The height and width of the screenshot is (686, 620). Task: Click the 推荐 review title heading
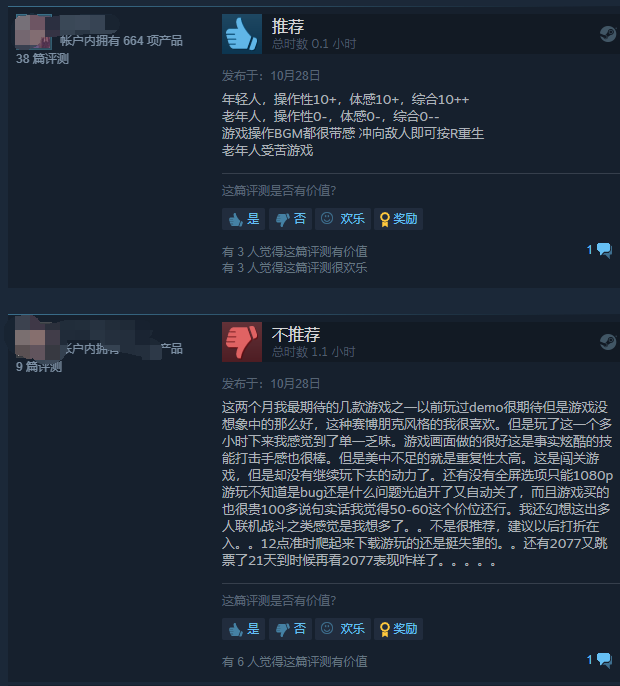pyautogui.click(x=287, y=27)
